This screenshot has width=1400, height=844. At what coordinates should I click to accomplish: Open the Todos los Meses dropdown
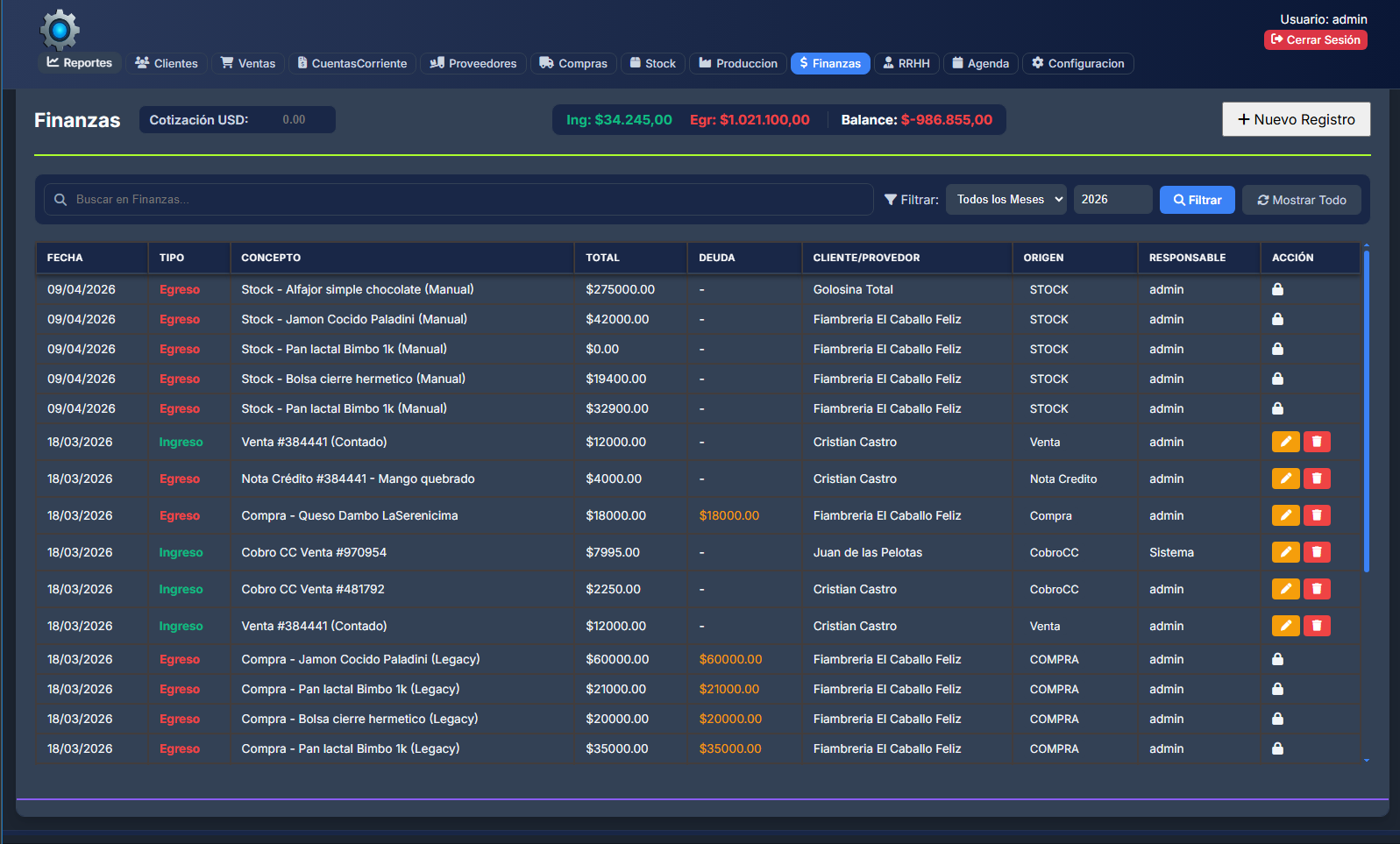coord(1006,200)
